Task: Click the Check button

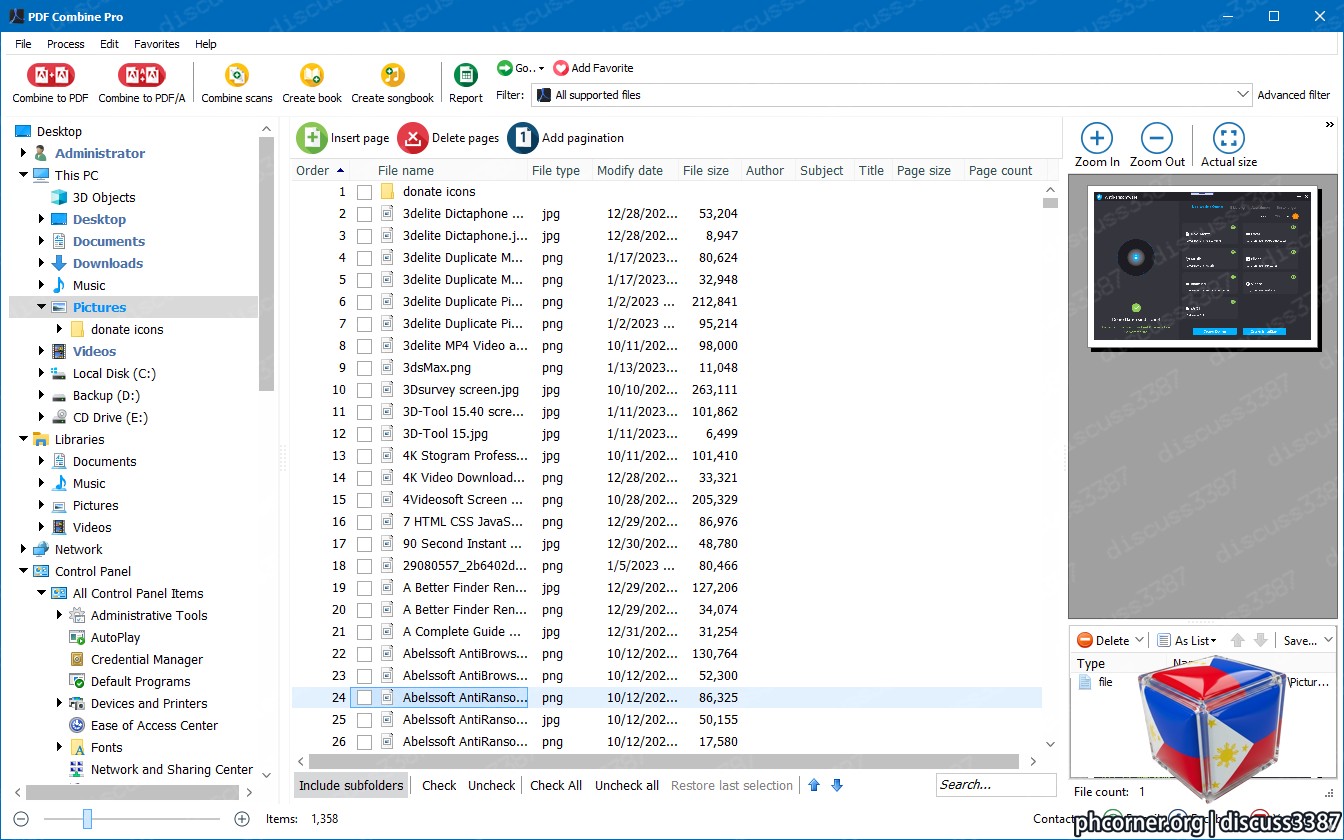Action: click(439, 785)
